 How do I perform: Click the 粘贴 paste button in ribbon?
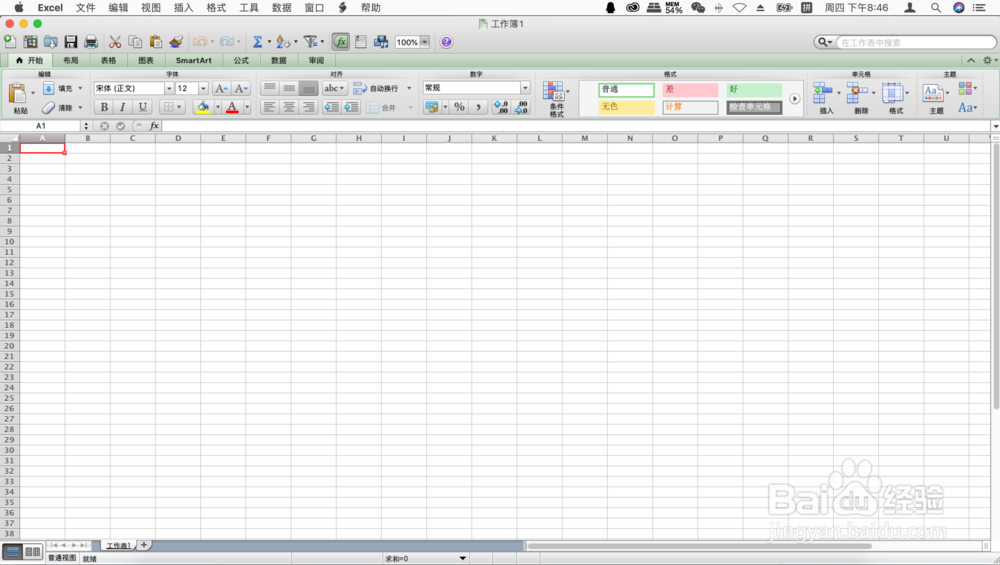[18, 98]
